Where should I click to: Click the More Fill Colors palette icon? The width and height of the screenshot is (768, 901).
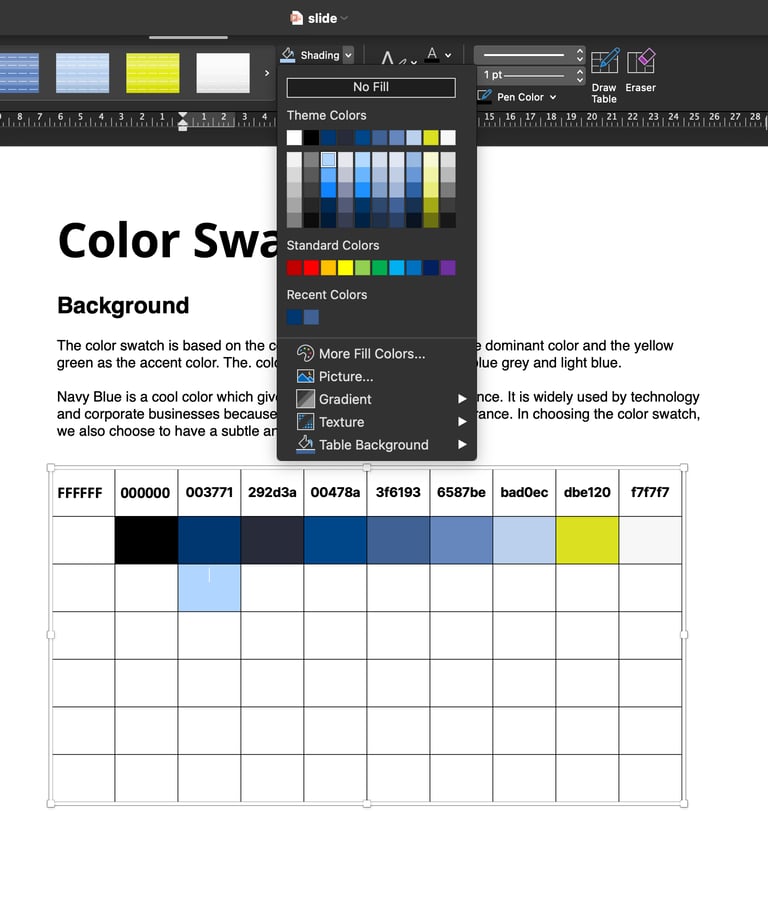pyautogui.click(x=305, y=353)
